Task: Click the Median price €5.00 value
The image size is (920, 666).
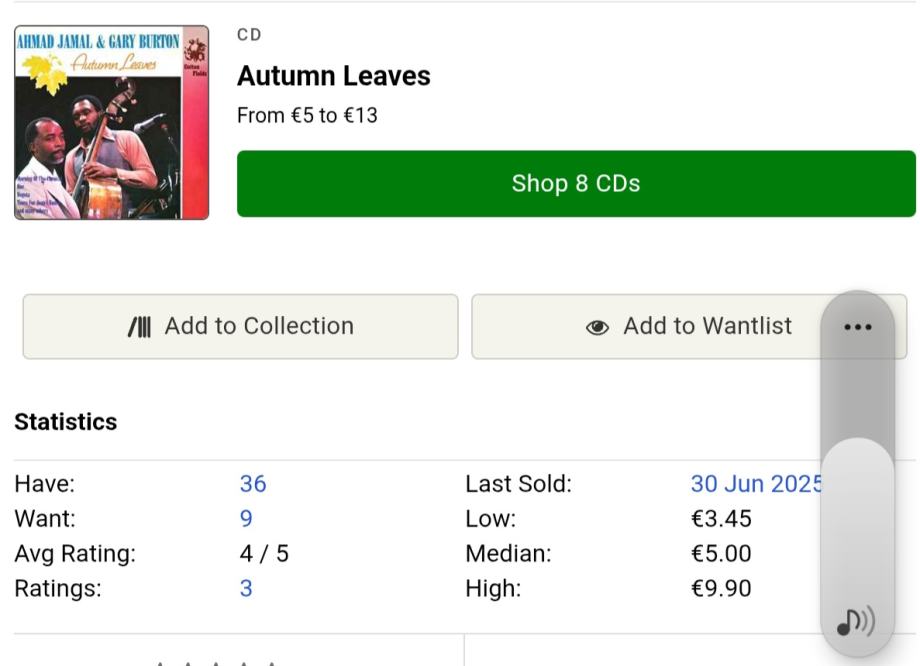Action: pyautogui.click(x=721, y=554)
